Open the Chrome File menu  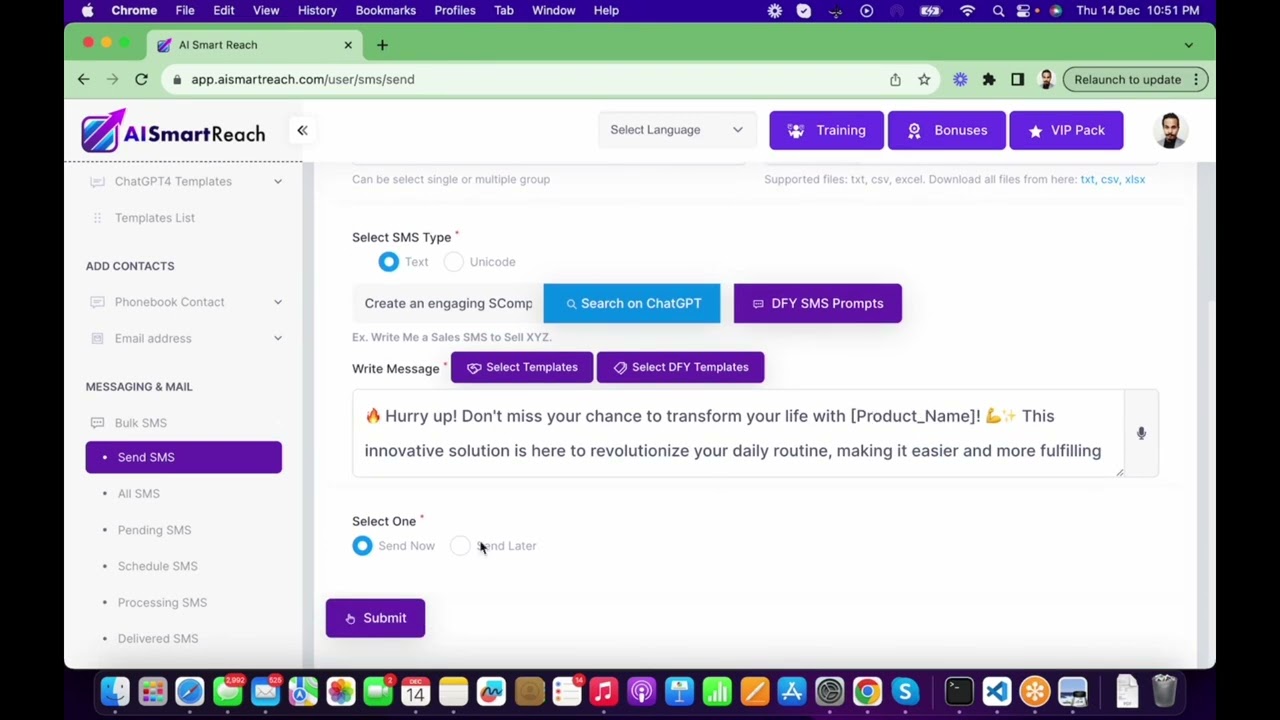pos(185,10)
